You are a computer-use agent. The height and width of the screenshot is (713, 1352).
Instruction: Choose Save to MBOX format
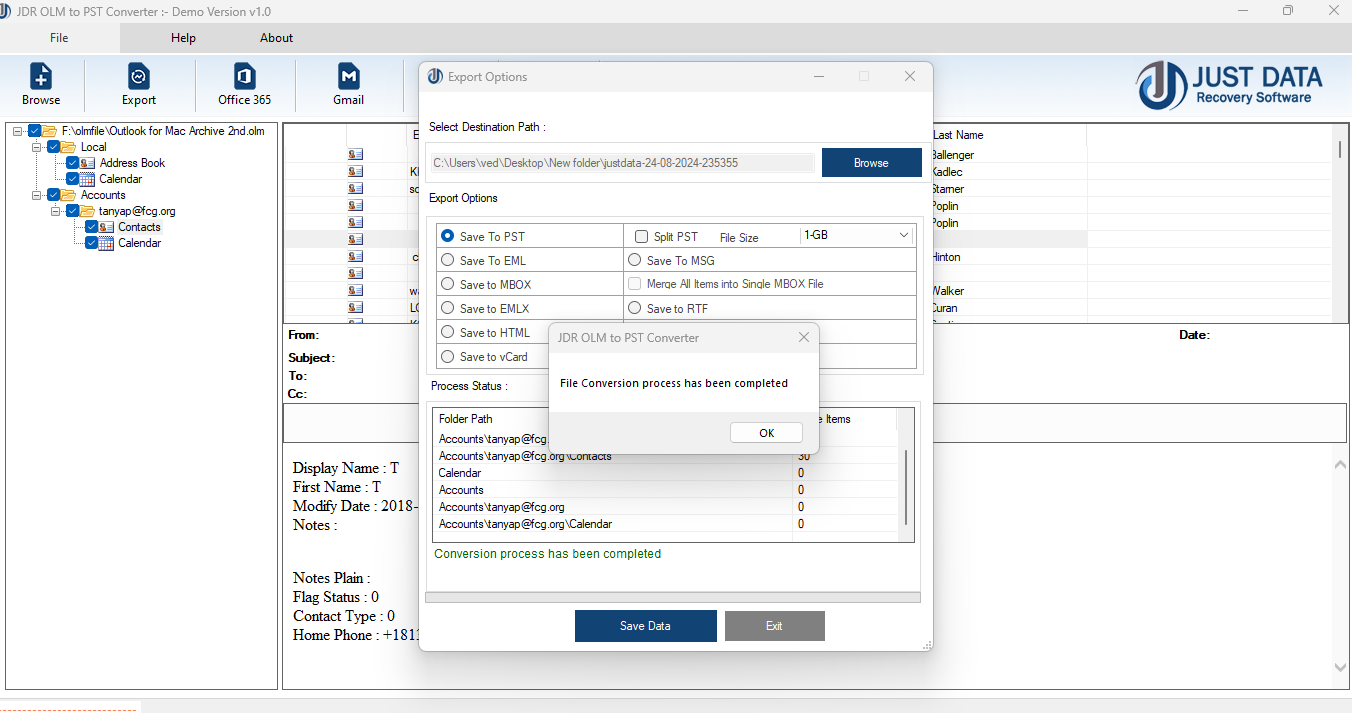tap(448, 284)
